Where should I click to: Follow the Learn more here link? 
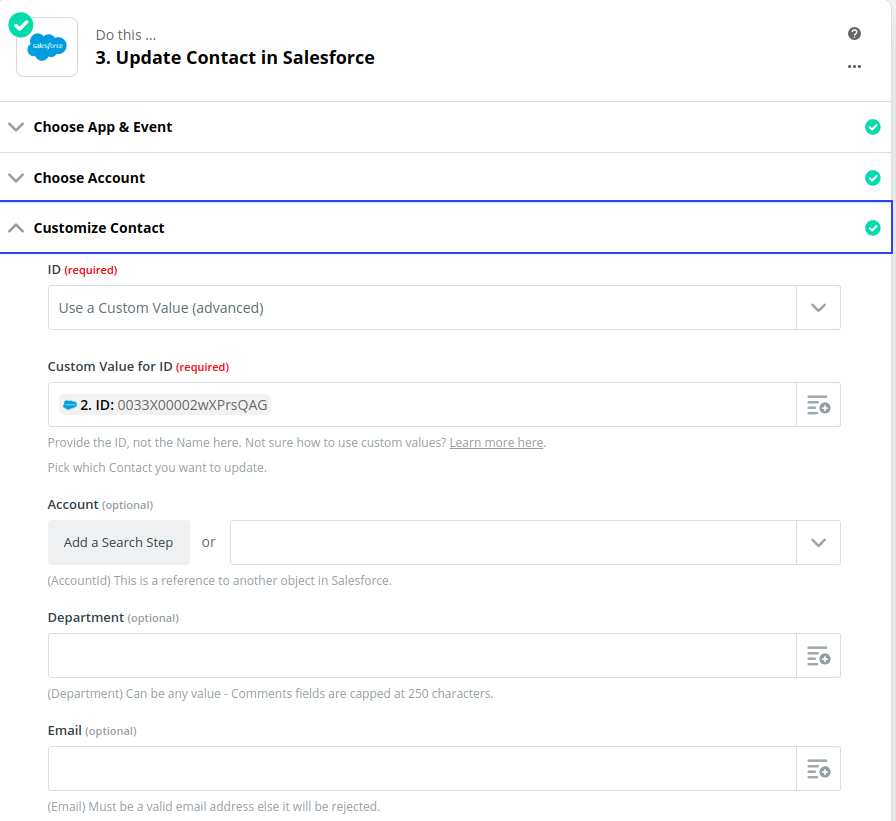[x=496, y=443]
